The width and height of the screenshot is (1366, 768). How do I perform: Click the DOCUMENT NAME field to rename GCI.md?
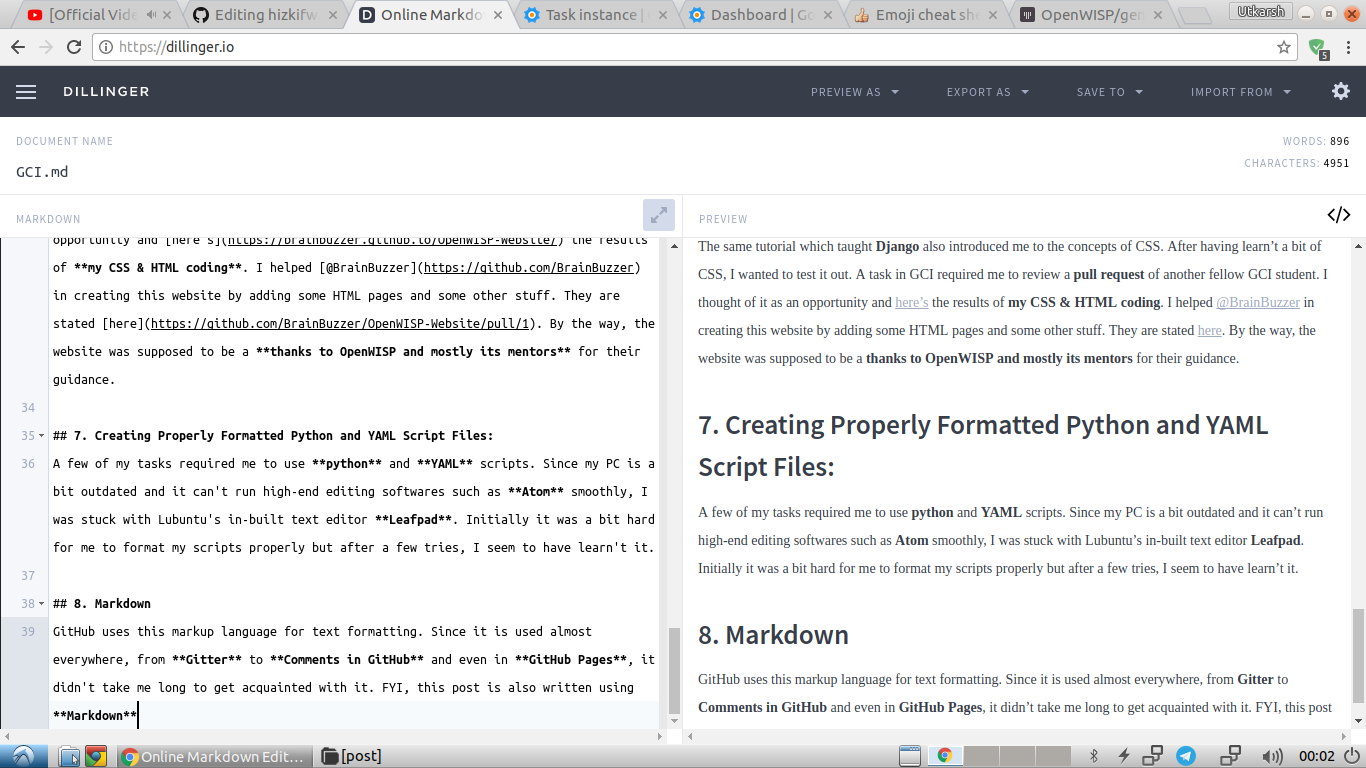click(41, 171)
